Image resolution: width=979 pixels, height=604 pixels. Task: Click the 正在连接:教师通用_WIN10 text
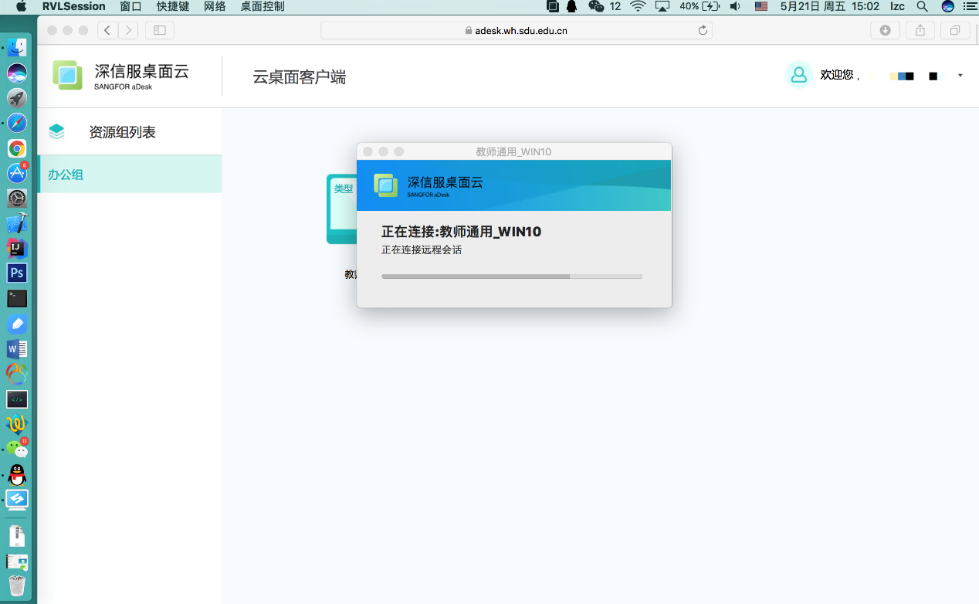point(461,232)
